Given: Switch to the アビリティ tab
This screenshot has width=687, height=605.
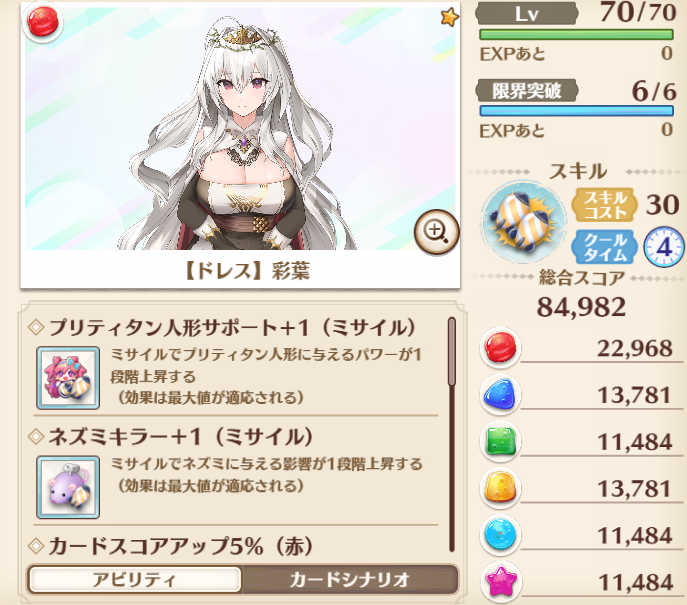Looking at the screenshot, I should [x=135, y=580].
